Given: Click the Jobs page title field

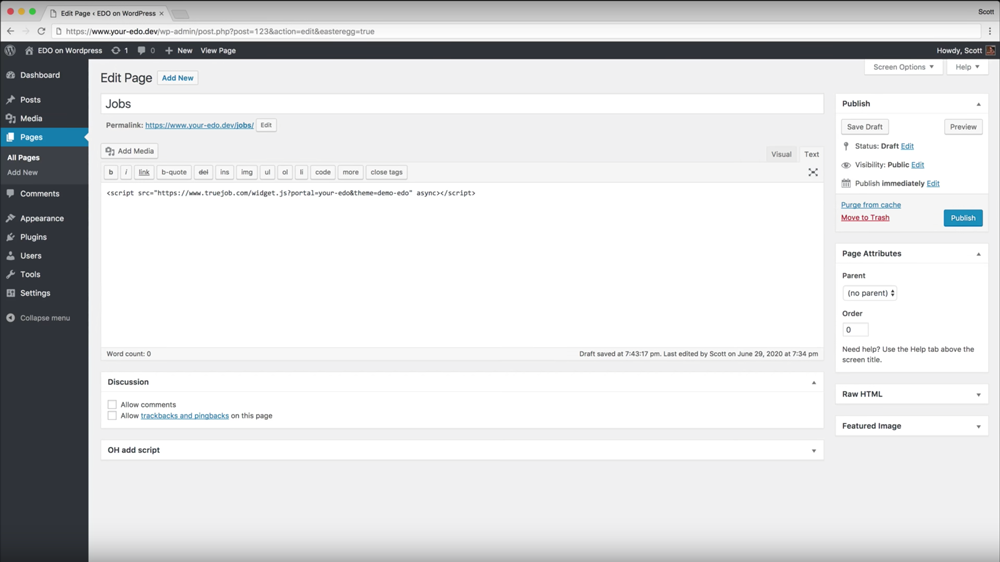Looking at the screenshot, I should [x=462, y=104].
